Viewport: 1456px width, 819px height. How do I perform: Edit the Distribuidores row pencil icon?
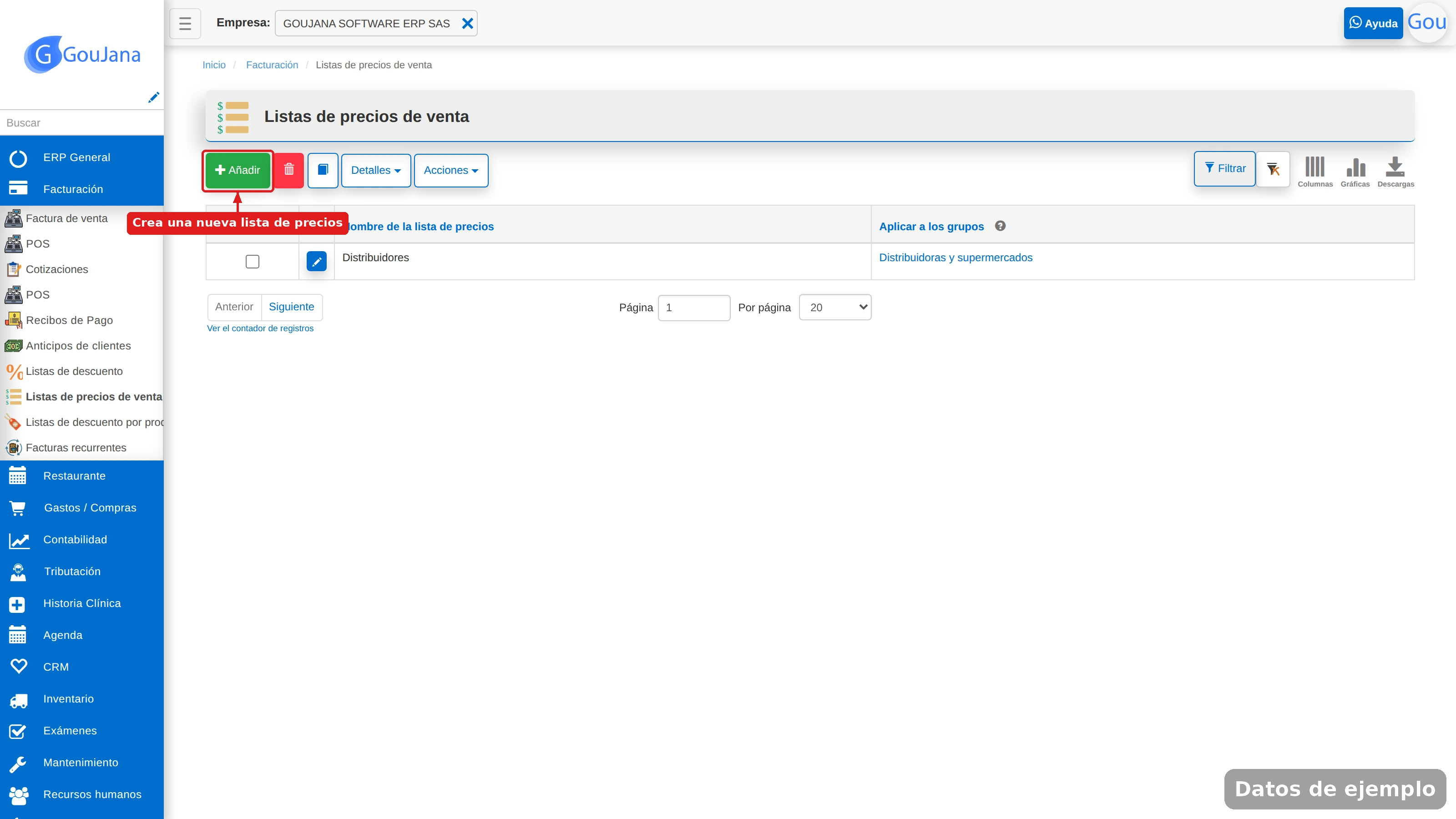[317, 261]
